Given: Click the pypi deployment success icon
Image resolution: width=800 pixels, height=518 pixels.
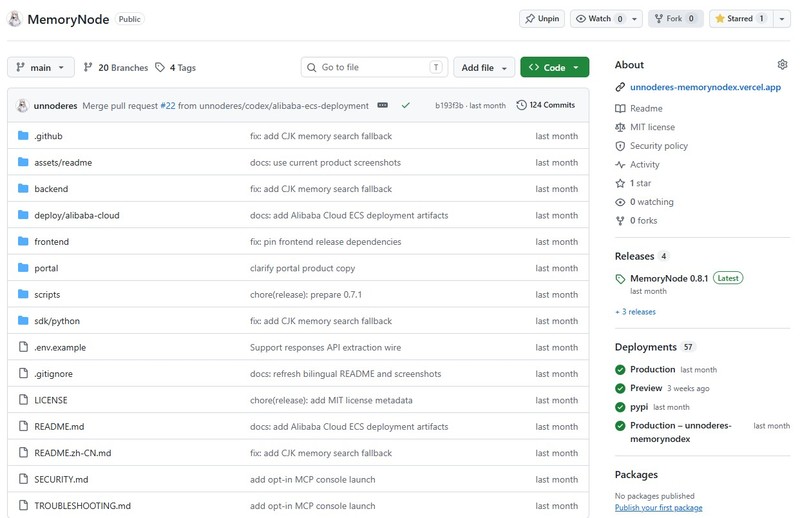Looking at the screenshot, I should (620, 407).
